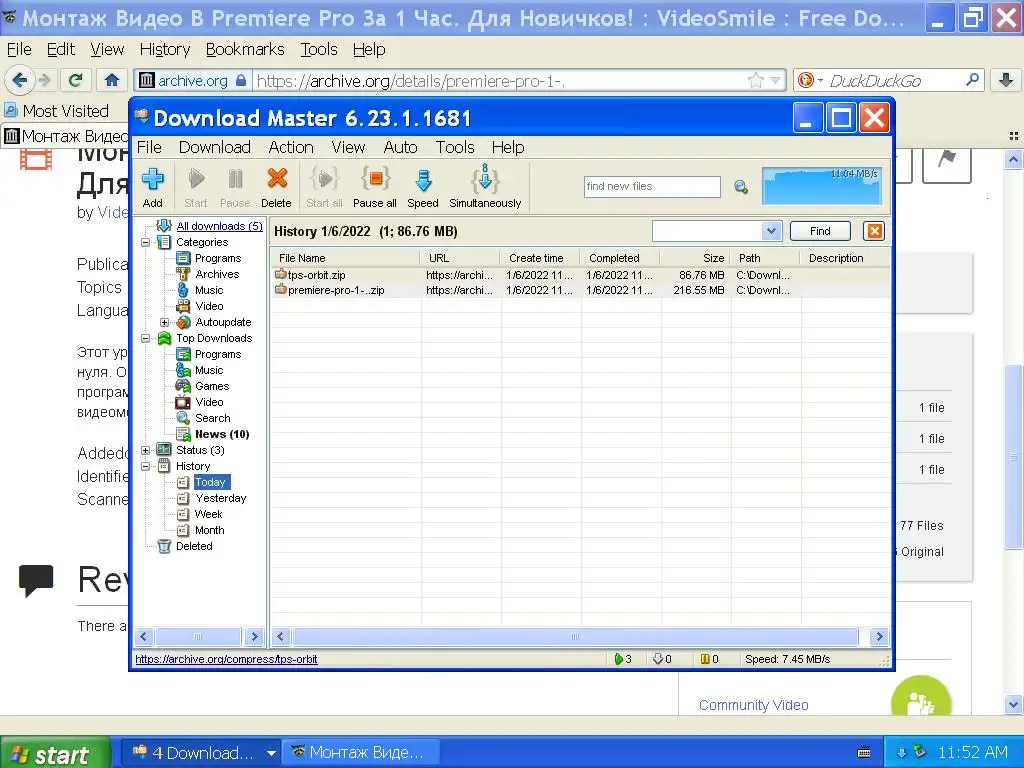Open taskbar Download Master group dropdown arrow

coord(271,753)
